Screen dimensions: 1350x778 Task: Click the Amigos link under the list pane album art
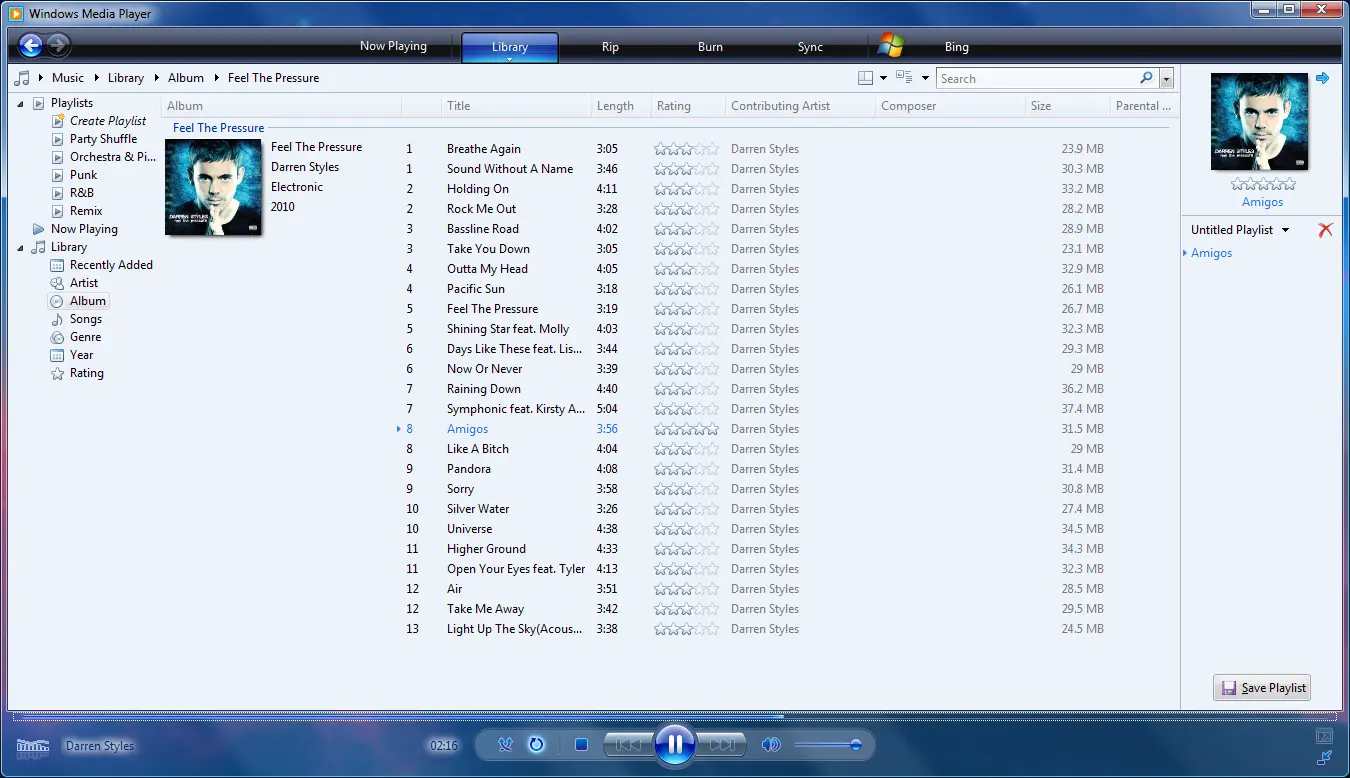[x=1262, y=202]
